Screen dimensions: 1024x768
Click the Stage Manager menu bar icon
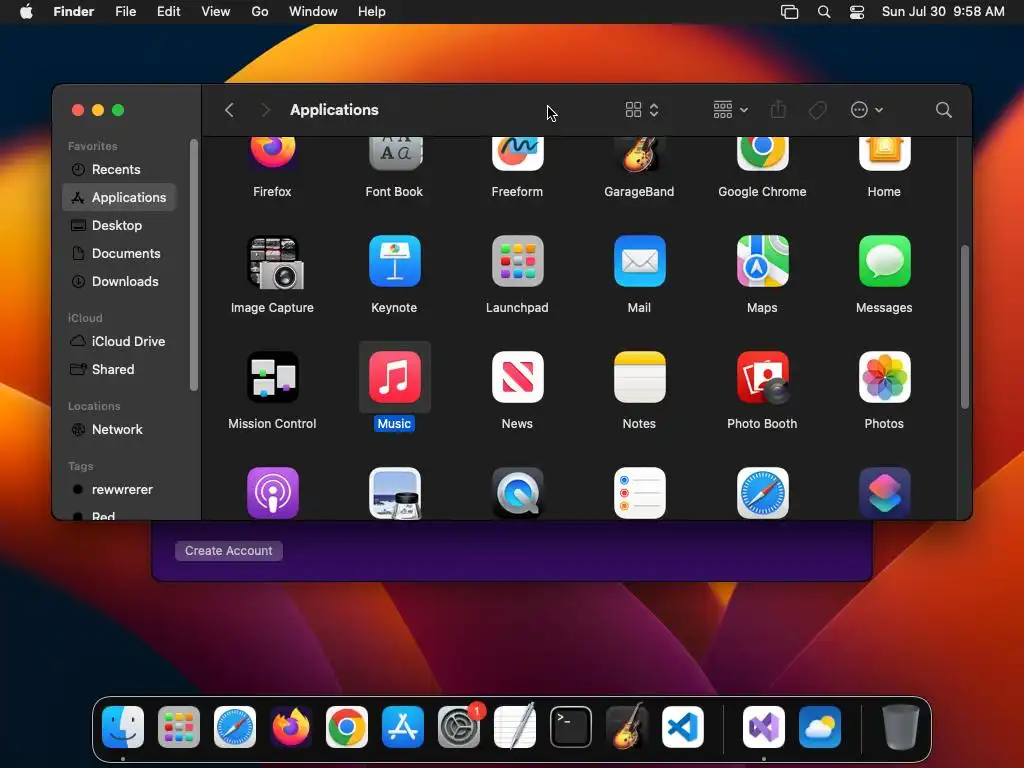(x=790, y=12)
